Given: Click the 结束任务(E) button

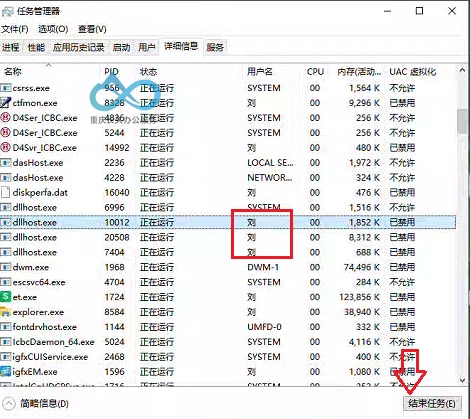Looking at the screenshot, I should 432,403.
